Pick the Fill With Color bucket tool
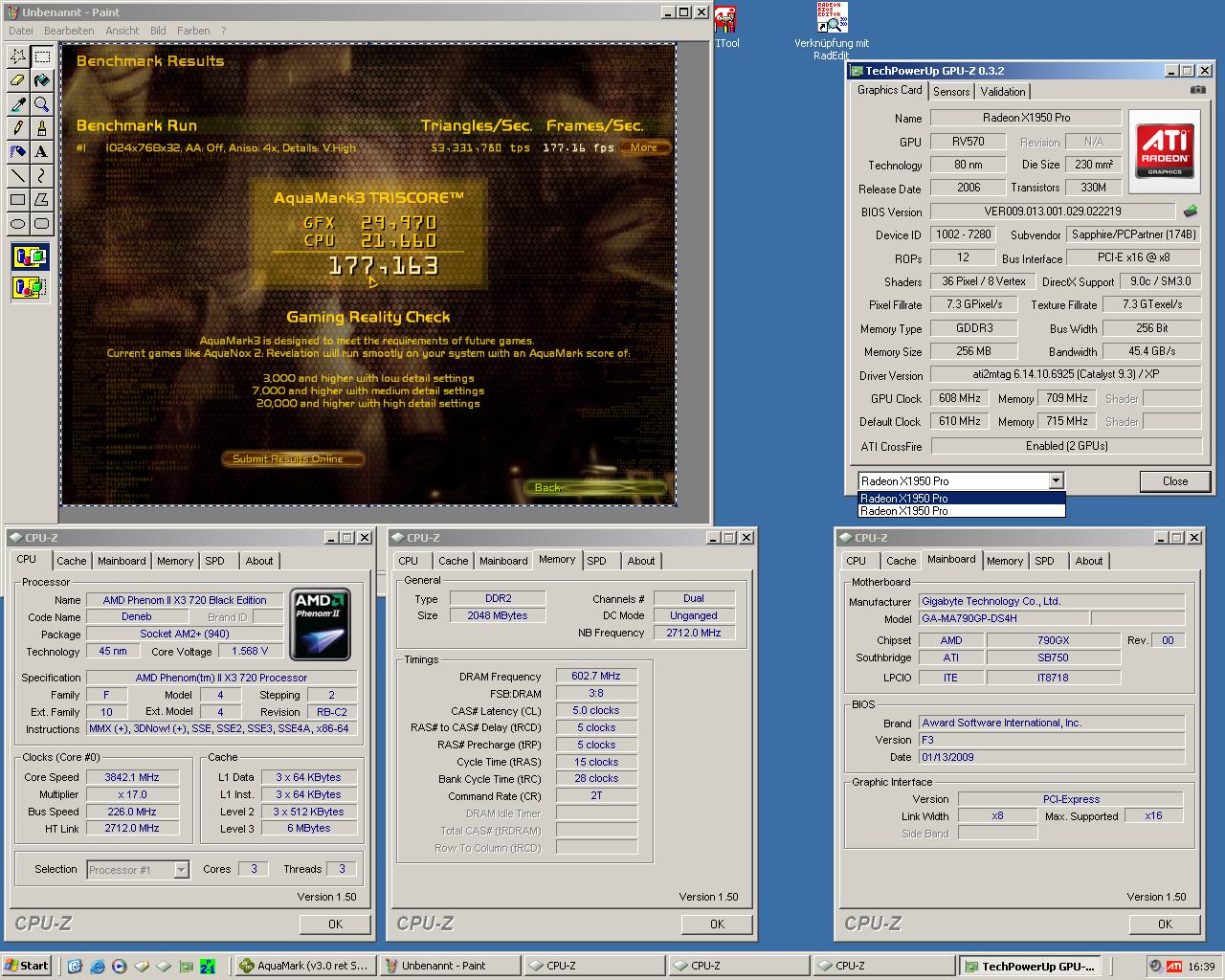Screen dimensions: 1225x980 click(42, 80)
